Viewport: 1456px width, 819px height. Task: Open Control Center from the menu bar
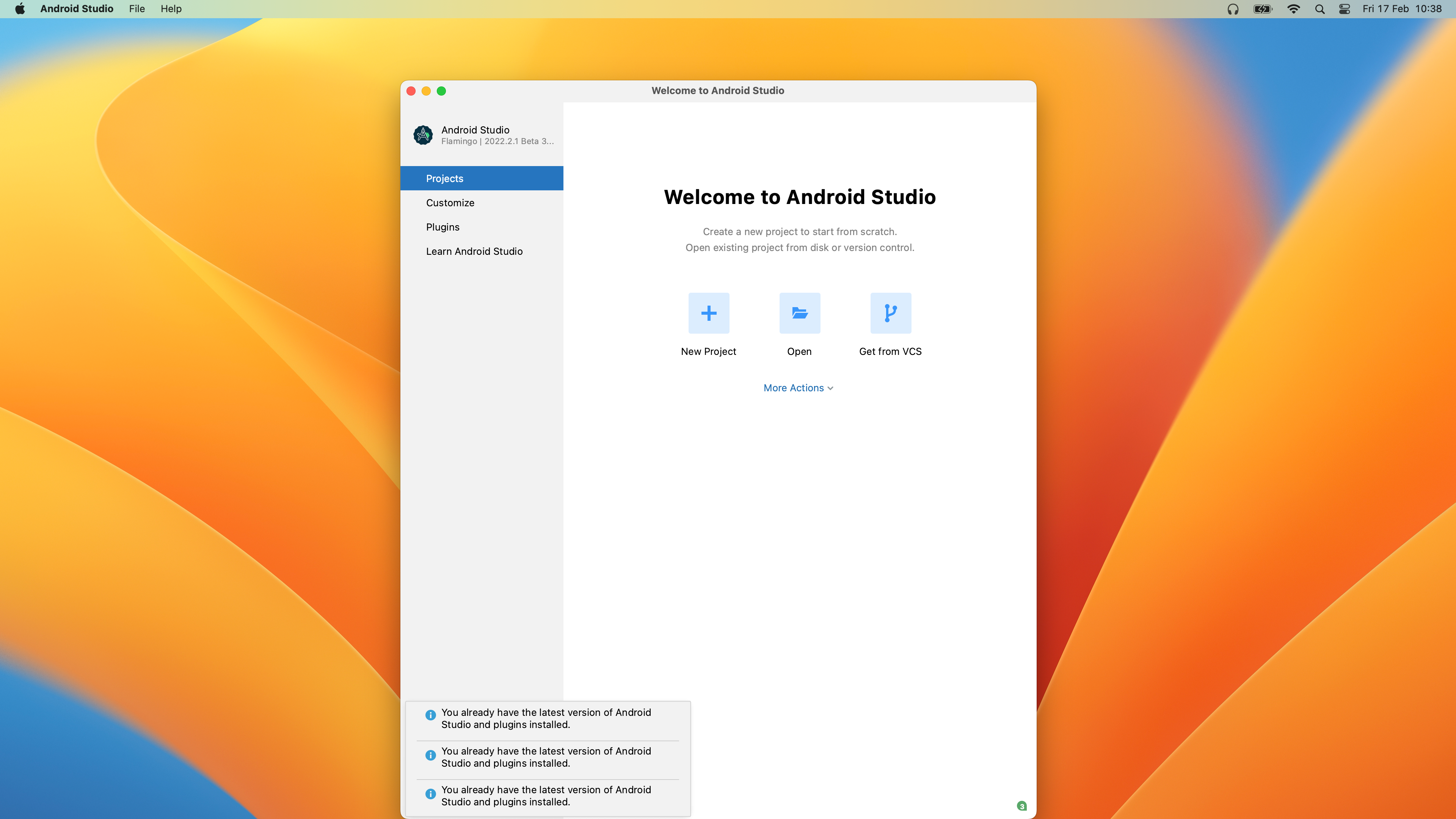pyautogui.click(x=1345, y=9)
